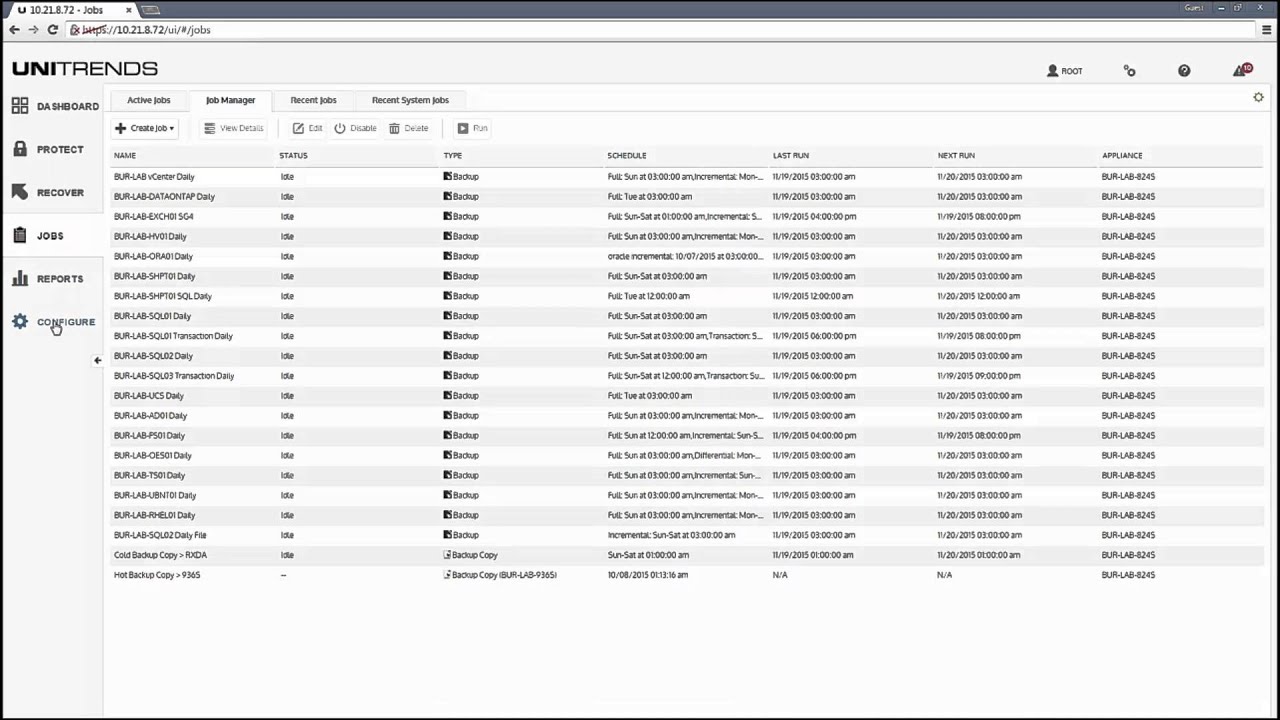Open the Dashboard sidebar icon
Viewport: 1280px width, 720px height.
pos(20,106)
